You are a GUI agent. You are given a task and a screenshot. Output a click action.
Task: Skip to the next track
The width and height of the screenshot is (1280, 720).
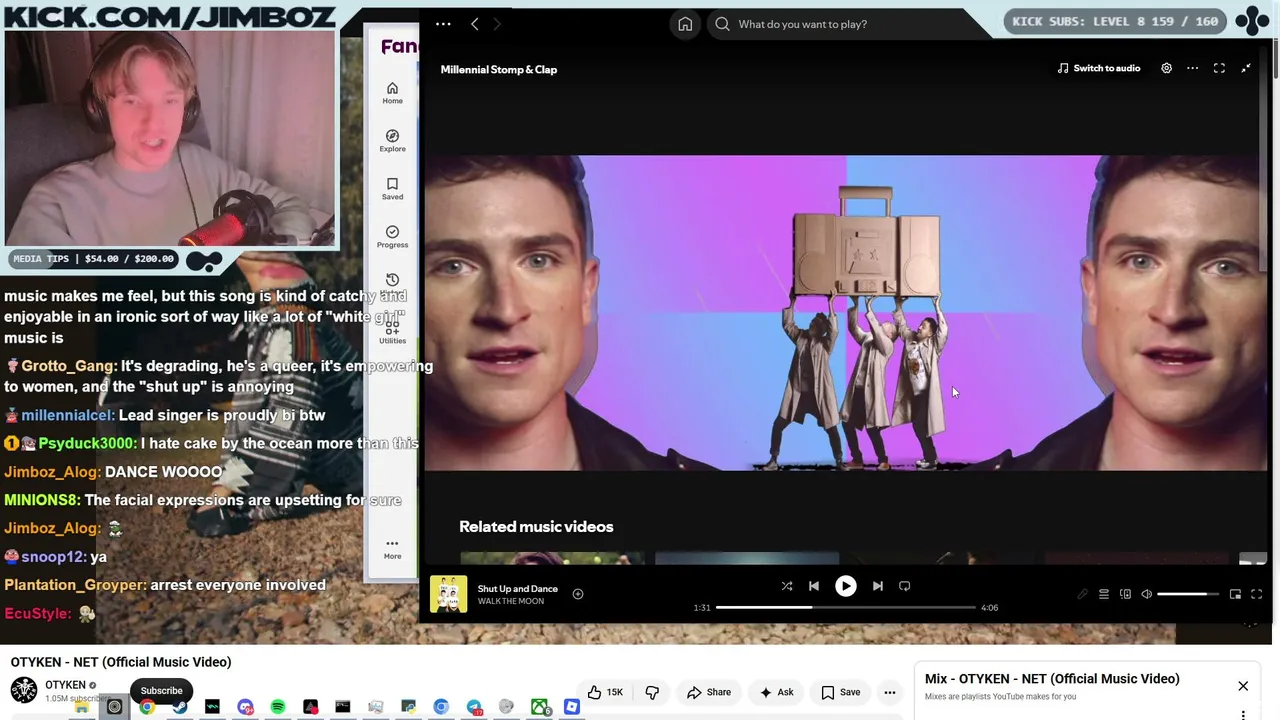coord(877,586)
